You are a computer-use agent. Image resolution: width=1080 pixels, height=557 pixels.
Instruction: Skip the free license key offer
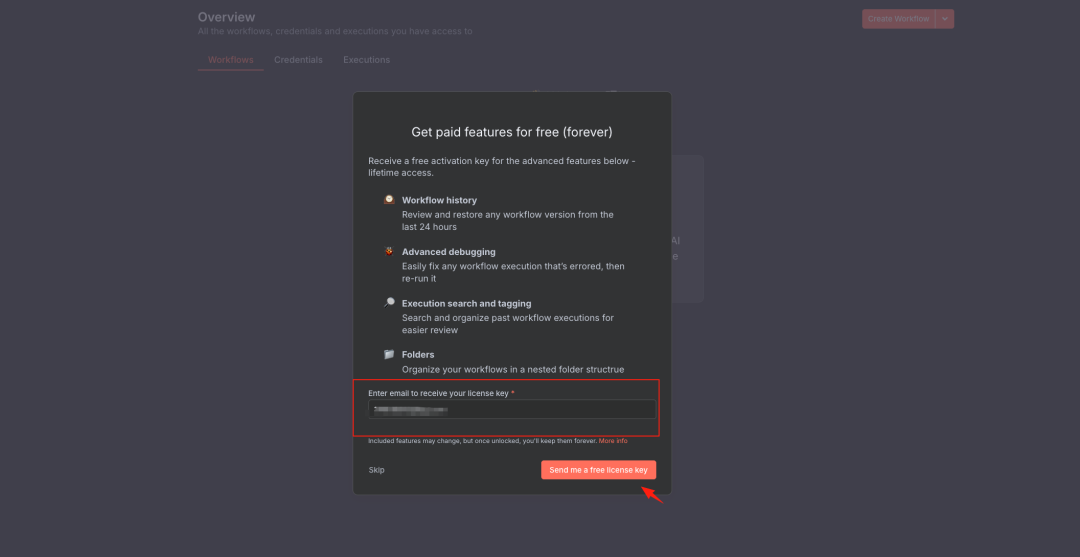[x=377, y=470]
